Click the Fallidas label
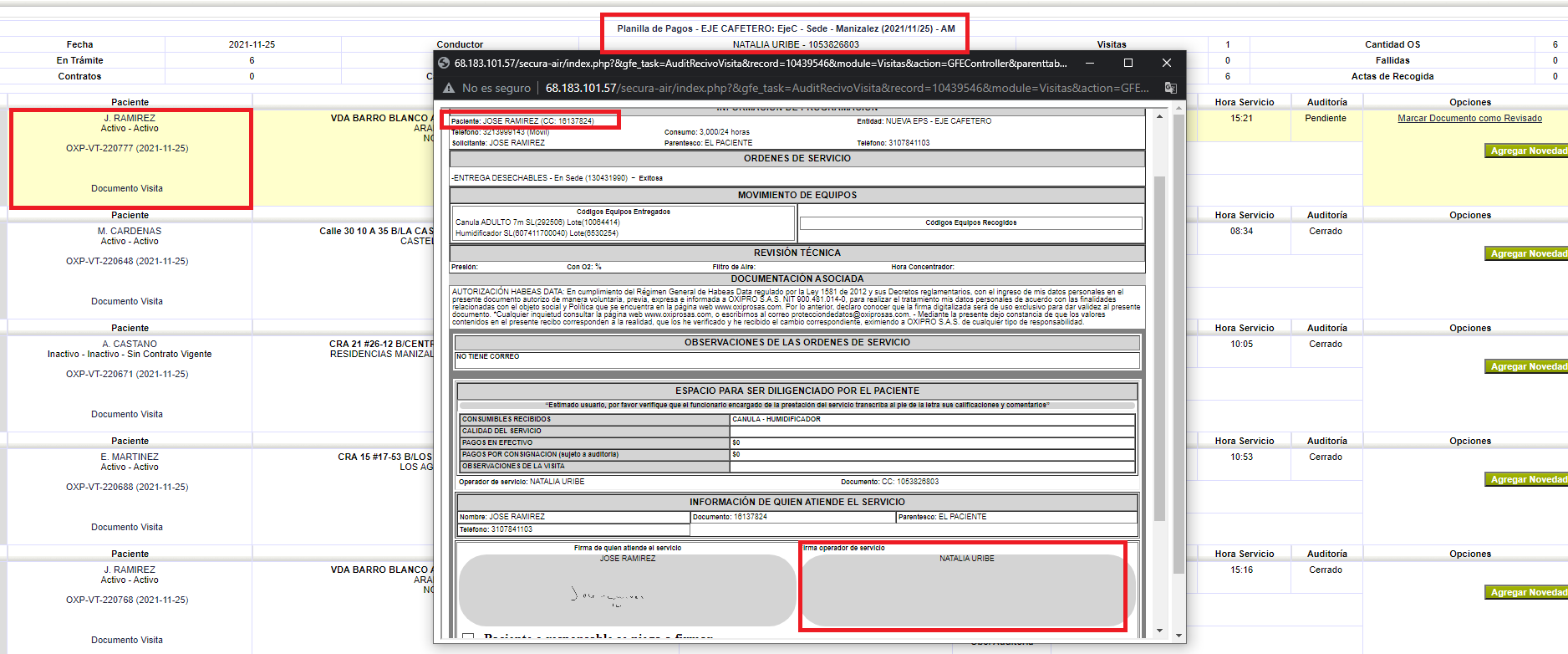Image resolution: width=1568 pixels, height=654 pixels. coord(1392,60)
